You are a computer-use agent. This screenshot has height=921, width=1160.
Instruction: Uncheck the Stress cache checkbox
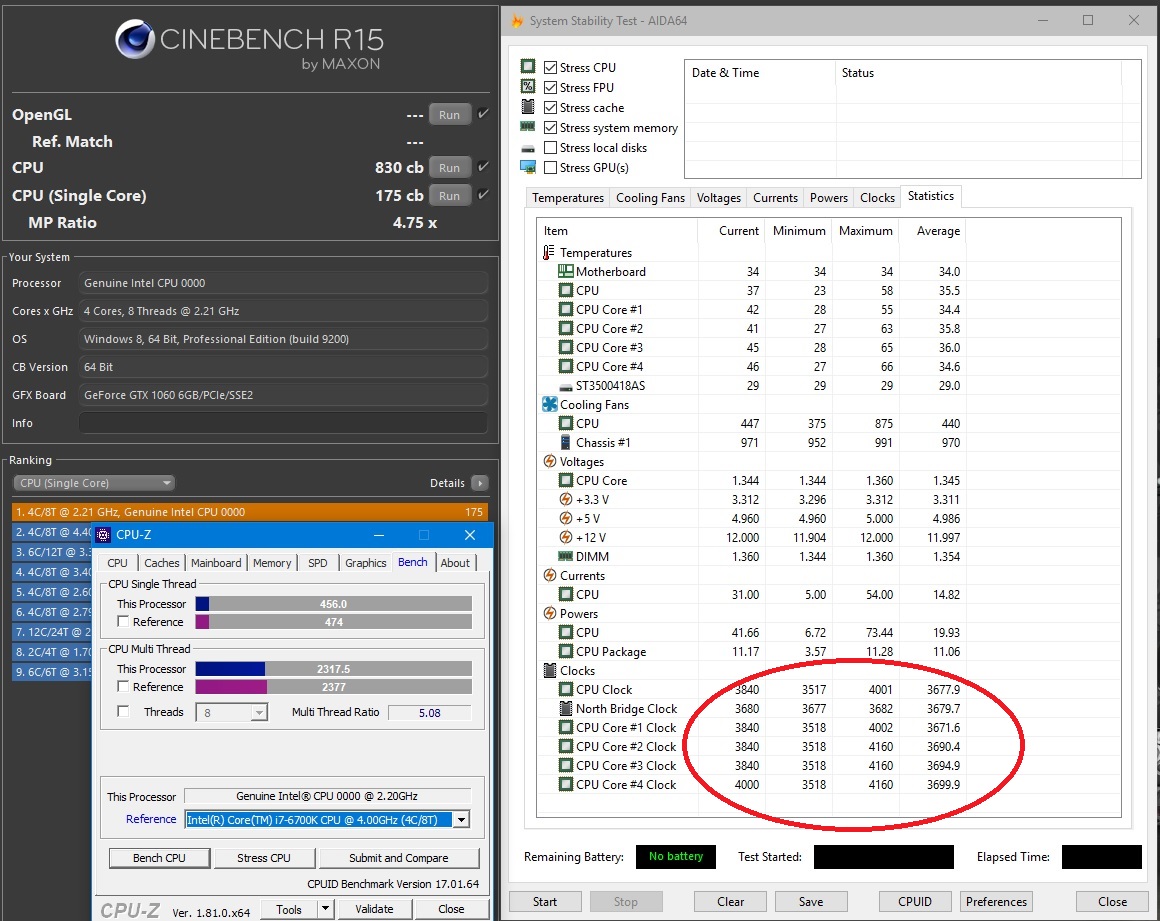(x=550, y=107)
